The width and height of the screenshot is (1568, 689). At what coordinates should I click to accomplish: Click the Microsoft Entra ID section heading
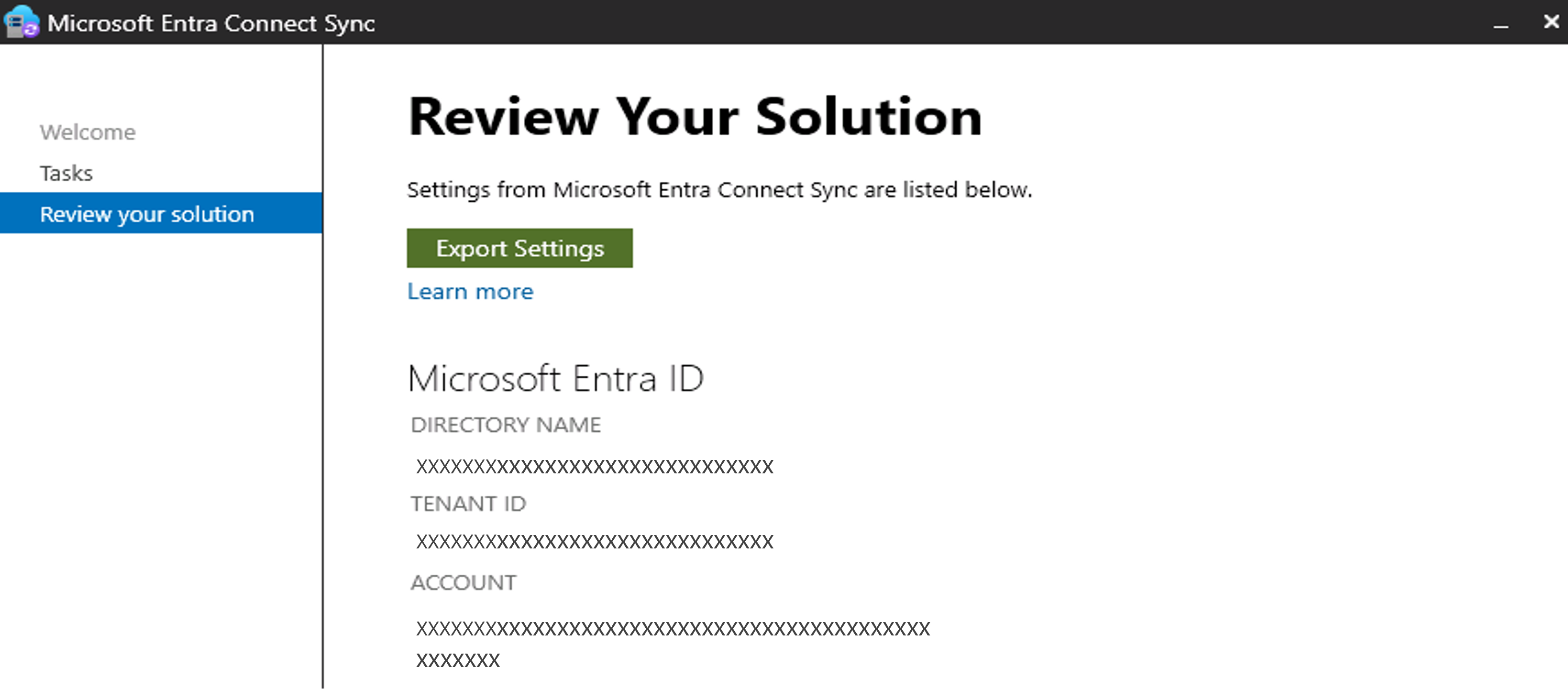click(556, 379)
